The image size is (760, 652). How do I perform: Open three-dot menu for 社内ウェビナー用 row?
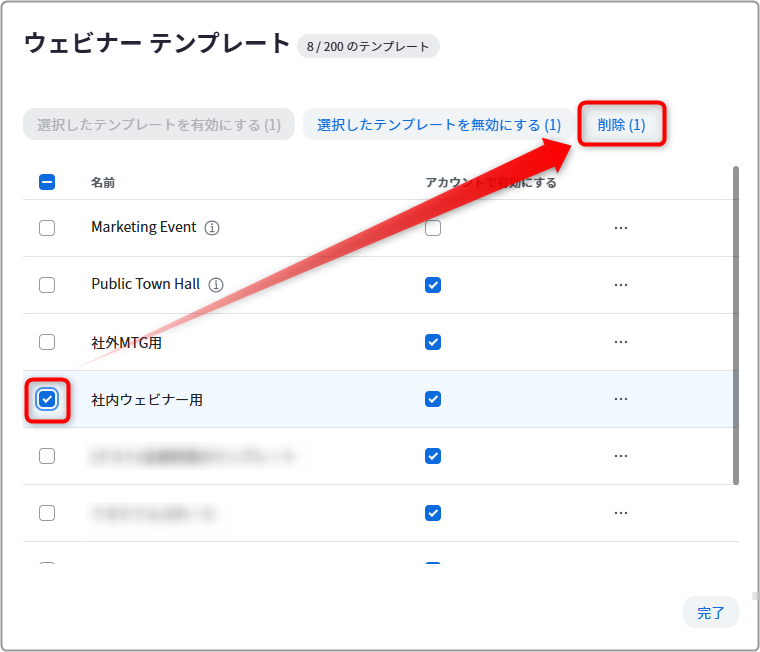621,399
